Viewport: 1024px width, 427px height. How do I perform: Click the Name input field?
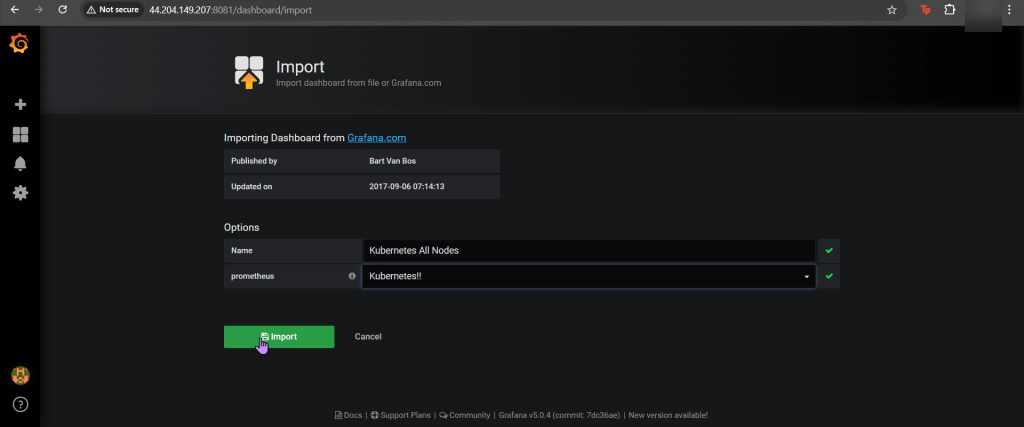588,250
